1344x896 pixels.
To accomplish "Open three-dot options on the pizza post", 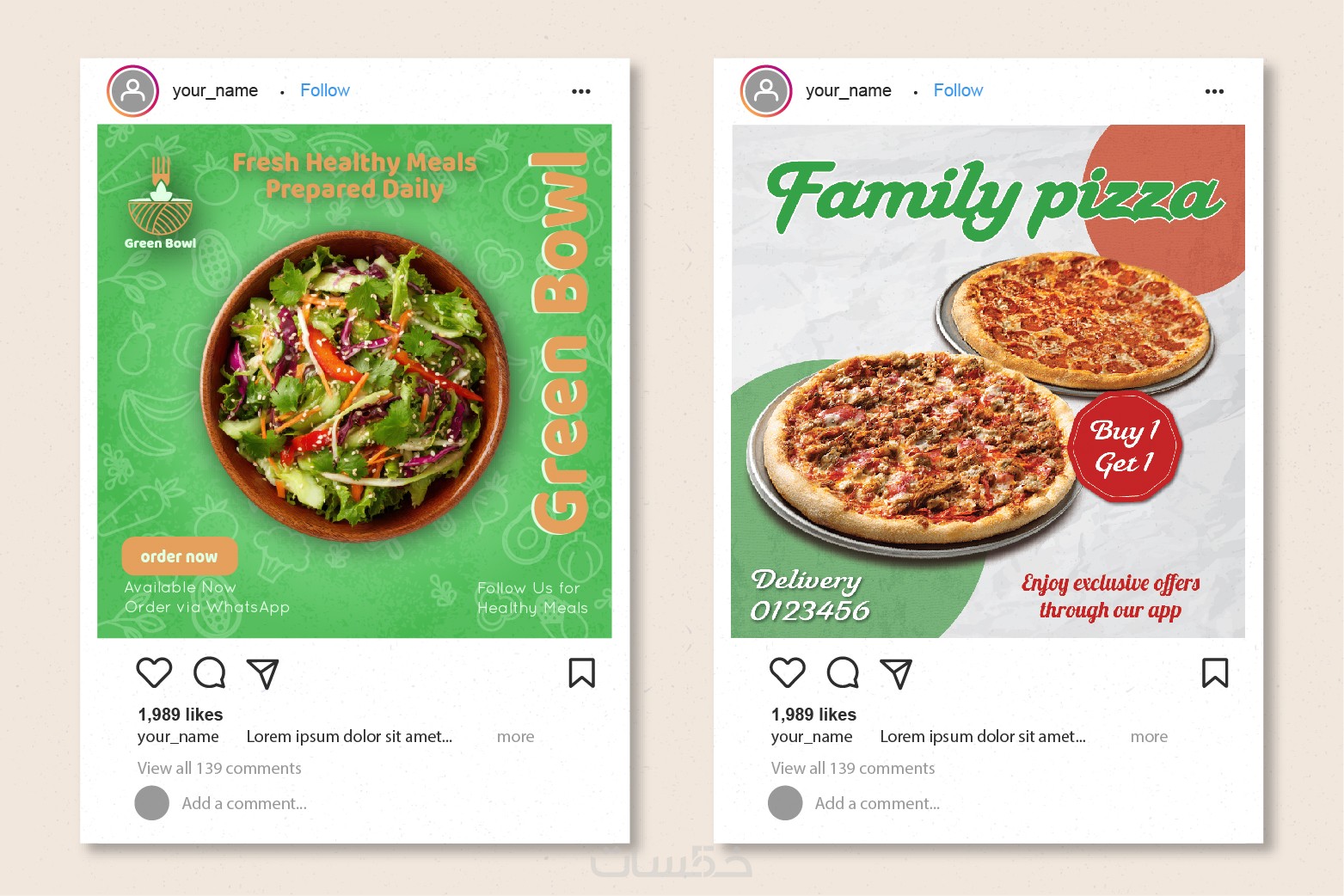I will [1214, 91].
